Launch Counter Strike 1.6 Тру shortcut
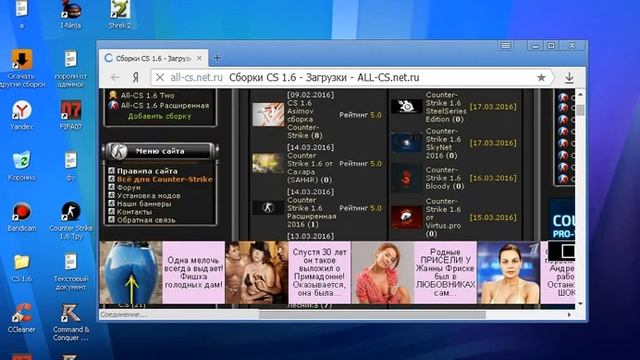 (71, 220)
